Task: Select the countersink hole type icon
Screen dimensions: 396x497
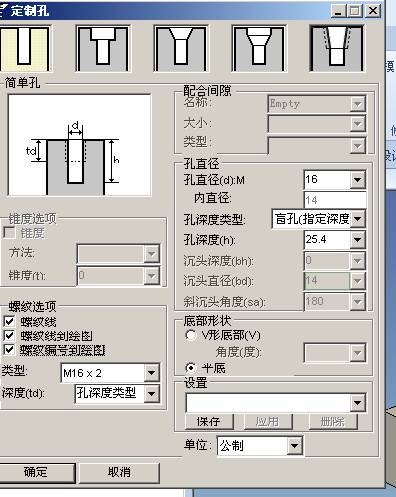Action: [181, 49]
